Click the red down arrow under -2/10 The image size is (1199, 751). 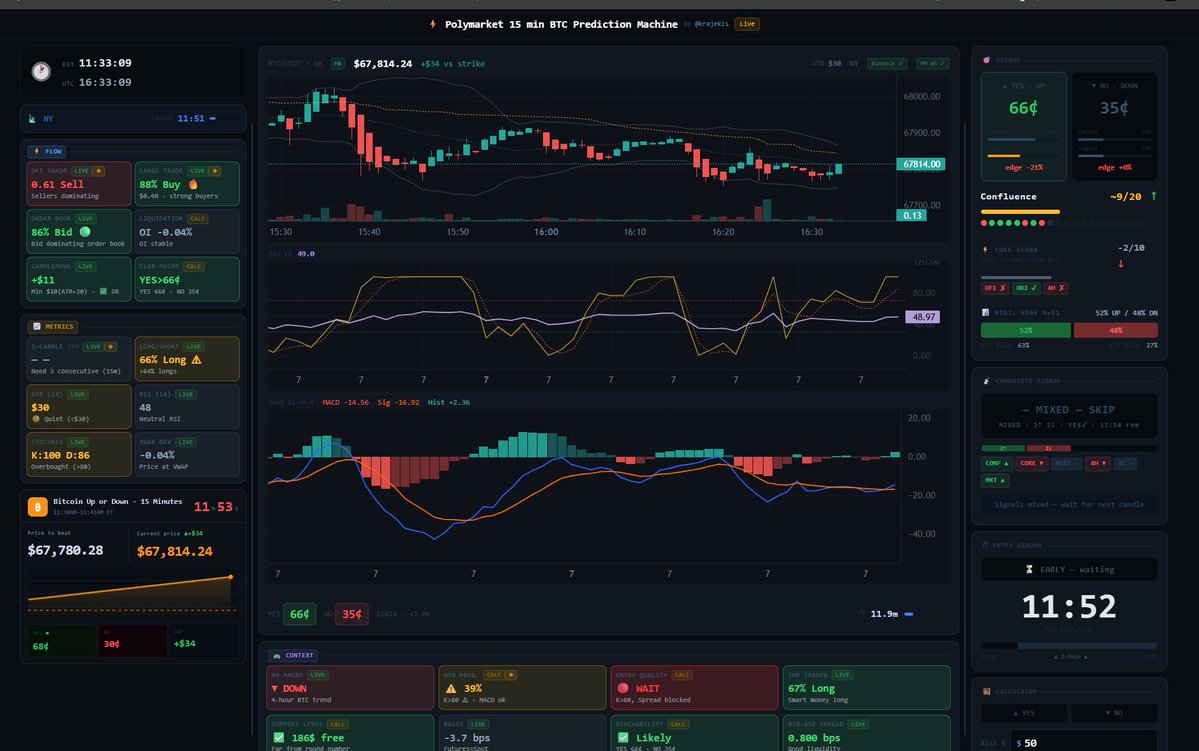[x=1121, y=264]
